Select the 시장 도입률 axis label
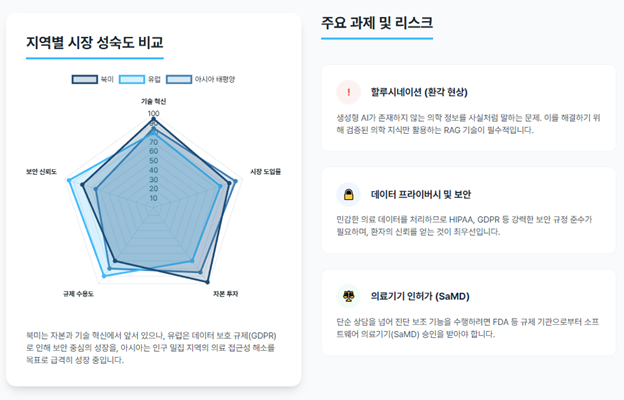Viewport: 624px width, 400px height. 265,172
